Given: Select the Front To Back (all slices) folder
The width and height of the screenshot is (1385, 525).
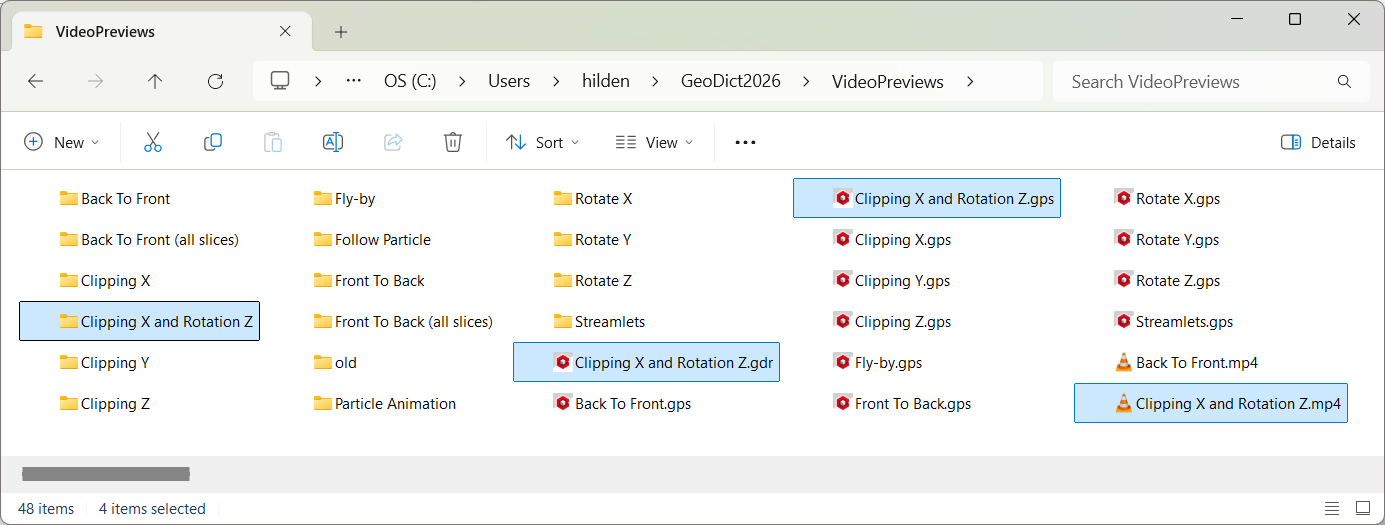Looking at the screenshot, I should coord(404,321).
